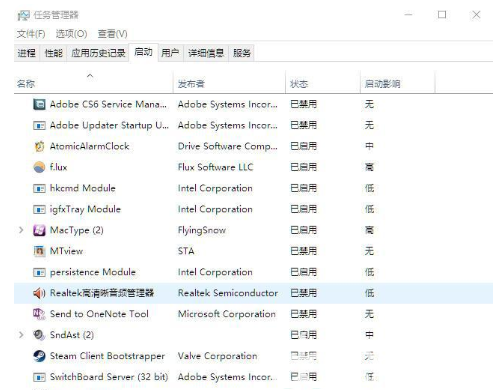Select the Realtek高清晰音频管理器 entry name

click(x=102, y=293)
